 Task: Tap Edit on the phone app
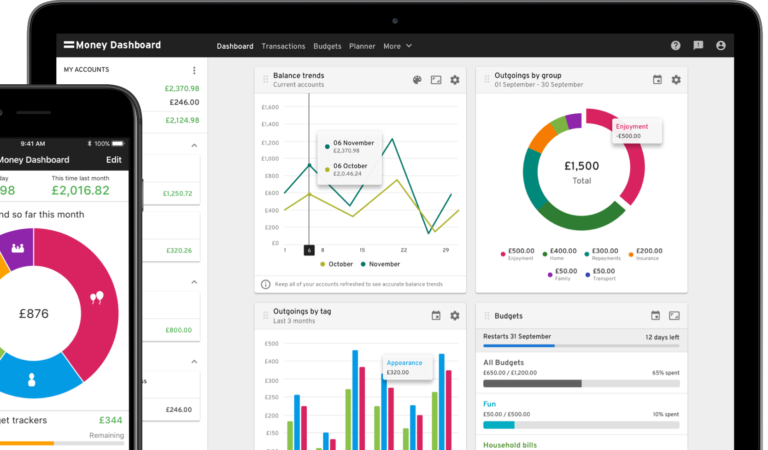(x=114, y=160)
